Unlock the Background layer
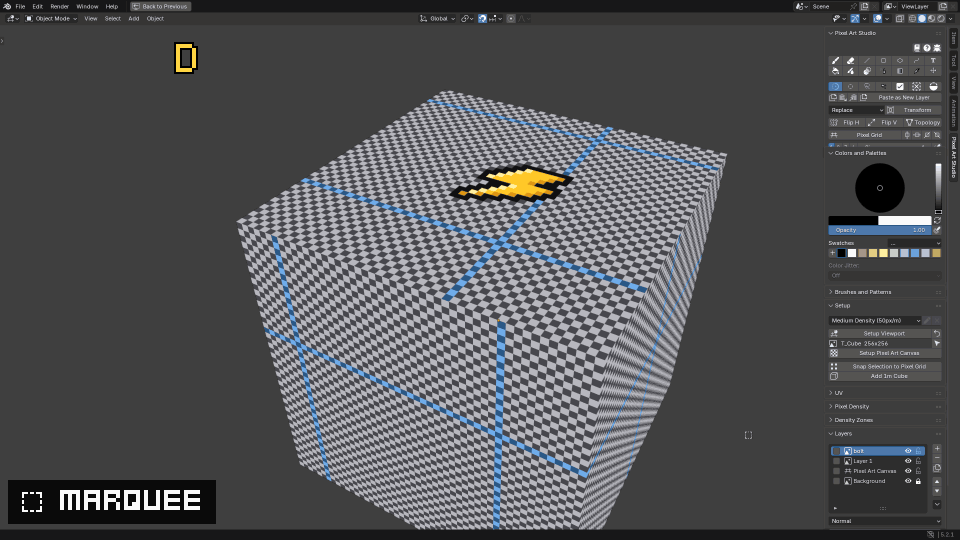This screenshot has width=960, height=540. [x=918, y=481]
